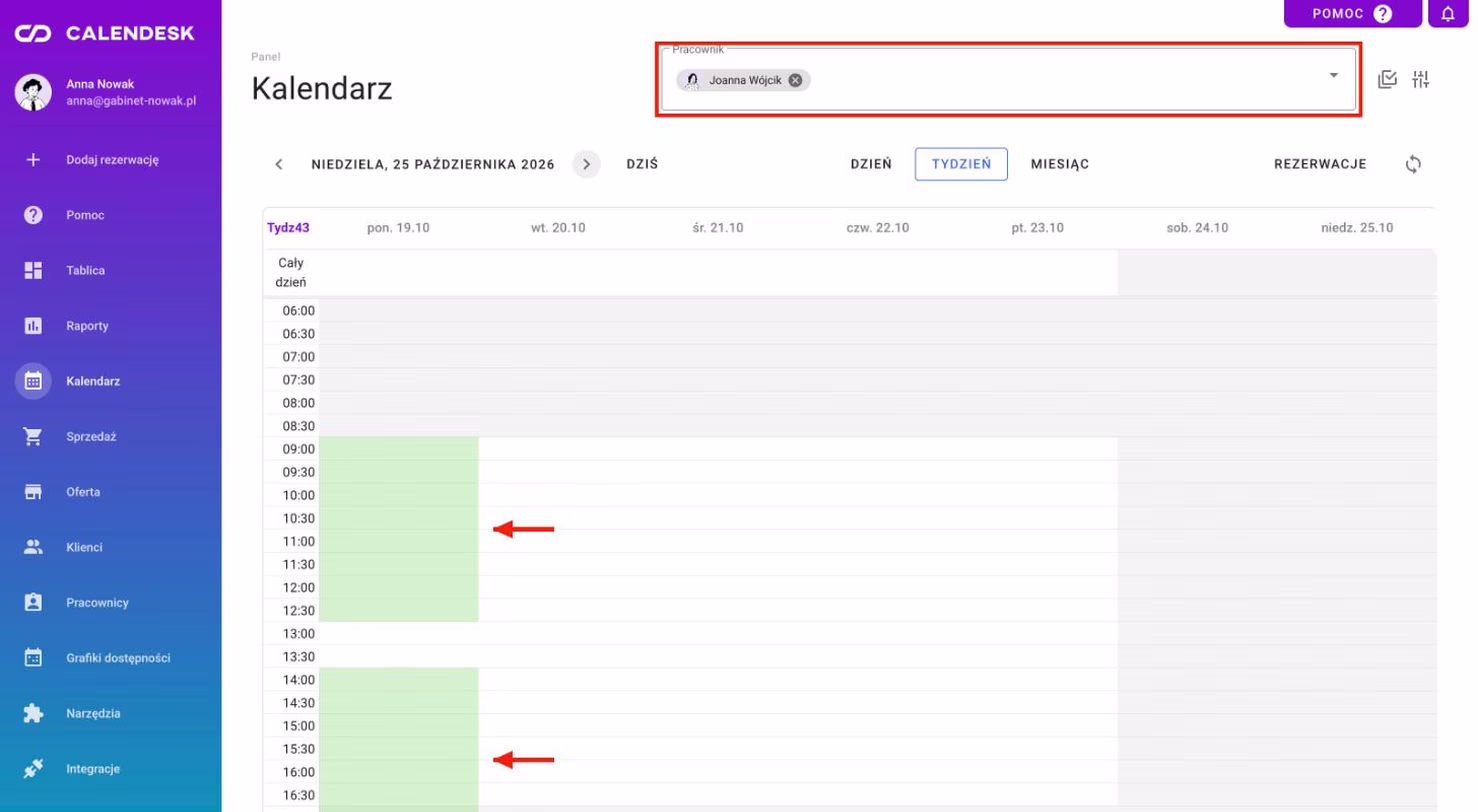Image resolution: width=1478 pixels, height=812 pixels.
Task: Open Raporty chart icon
Action: tap(33, 326)
